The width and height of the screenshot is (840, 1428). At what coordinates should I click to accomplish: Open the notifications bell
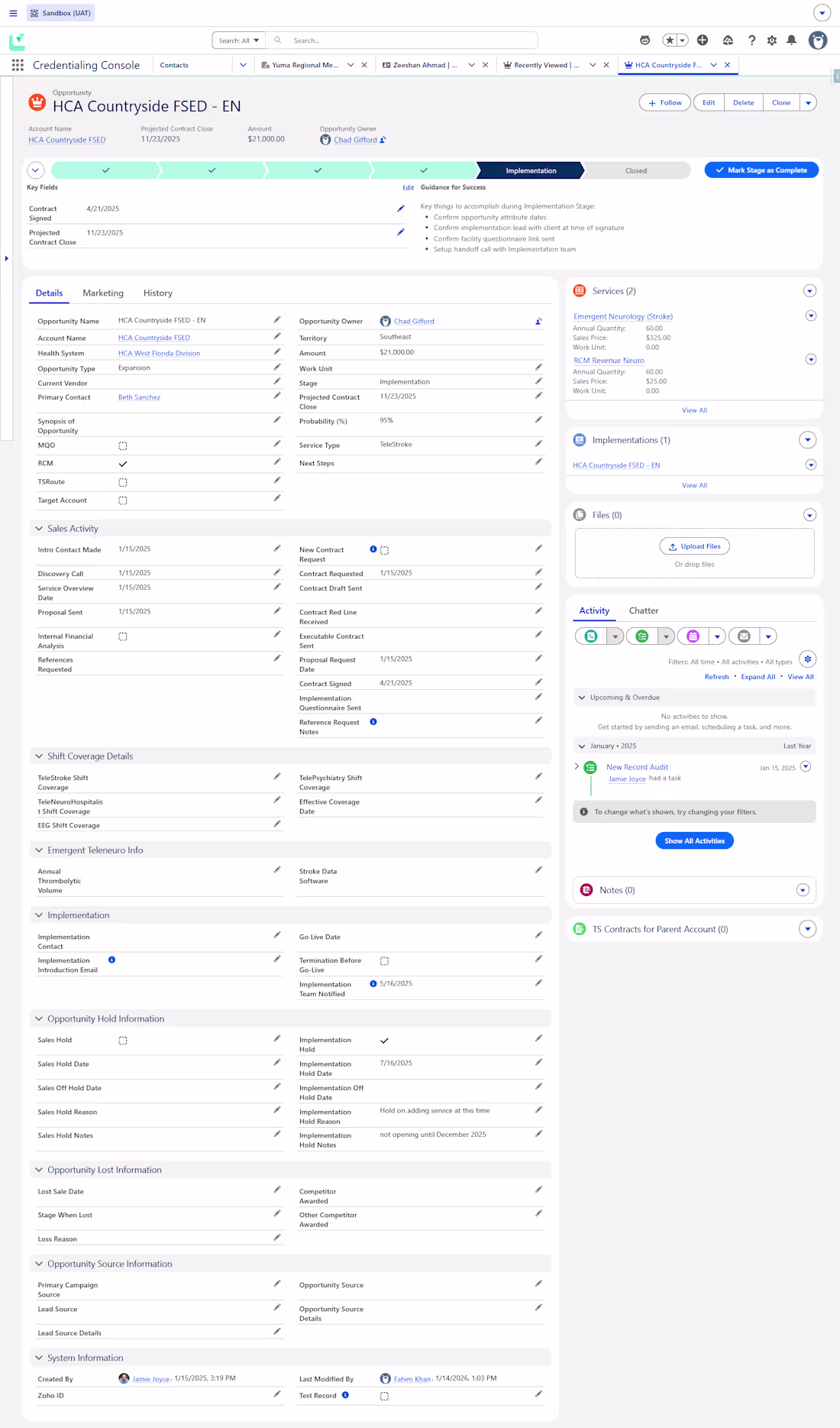click(792, 40)
